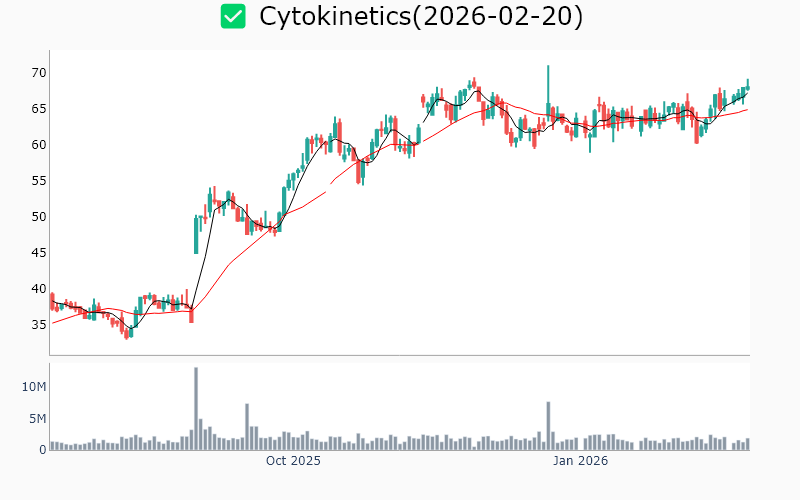Screen dimensions: 800x500
Task: Click the green checkmark icon beside the title
Action: (233, 16)
